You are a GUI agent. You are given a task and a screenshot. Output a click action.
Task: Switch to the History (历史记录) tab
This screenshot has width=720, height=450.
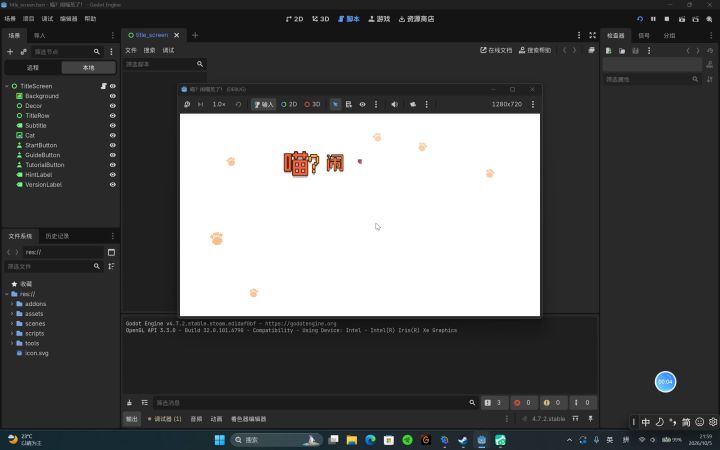tap(57, 236)
